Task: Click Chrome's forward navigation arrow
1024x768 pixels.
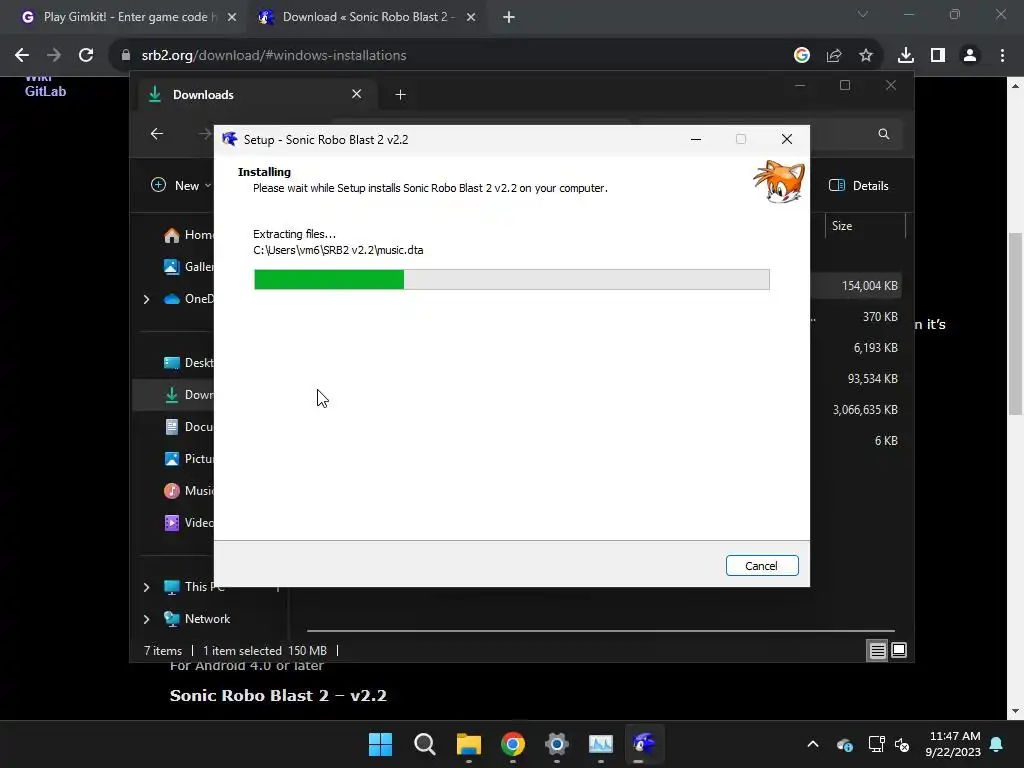Action: pos(54,56)
